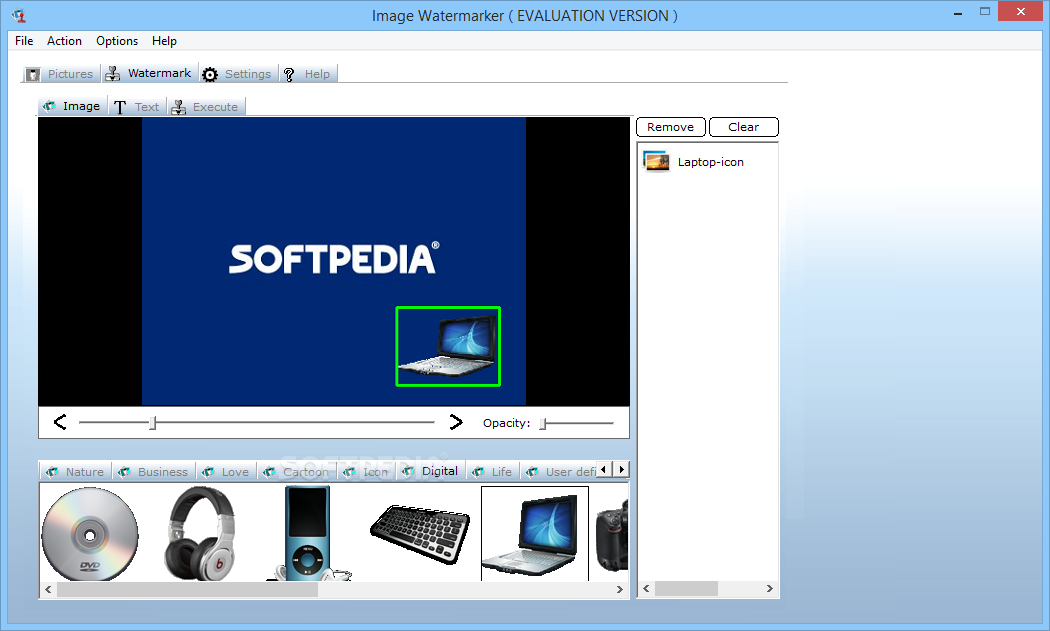Click the previous picture left arrow

coord(60,422)
